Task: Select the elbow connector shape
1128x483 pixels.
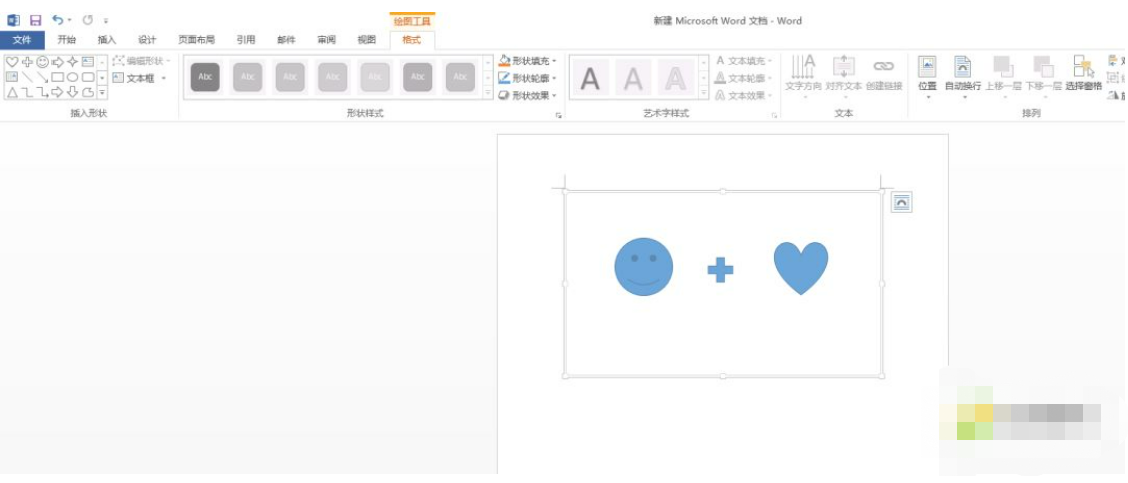Action: coord(27,92)
